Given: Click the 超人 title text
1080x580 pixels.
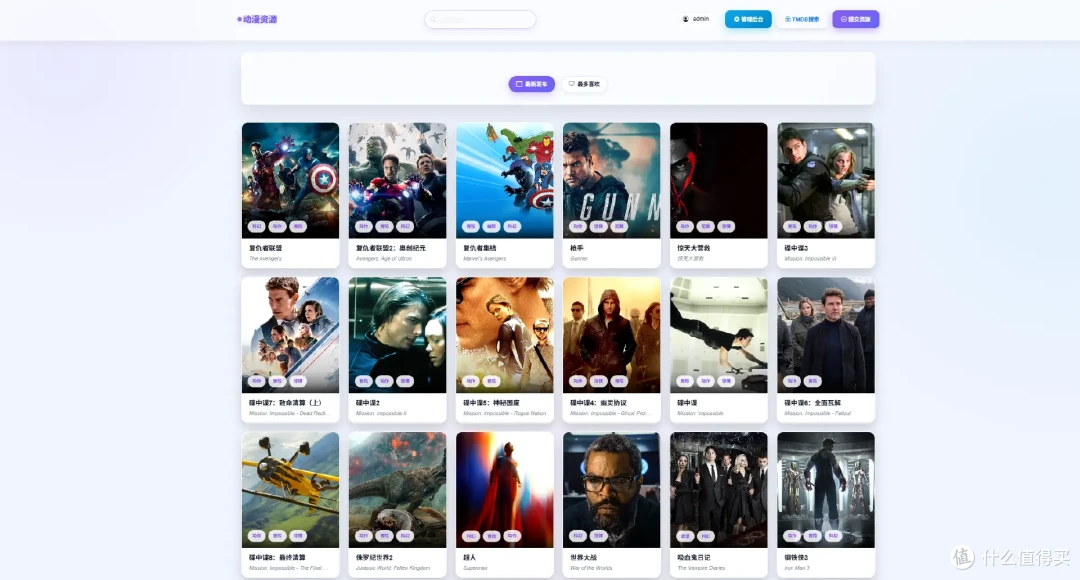Looking at the screenshot, I should pyautogui.click(x=470, y=557).
